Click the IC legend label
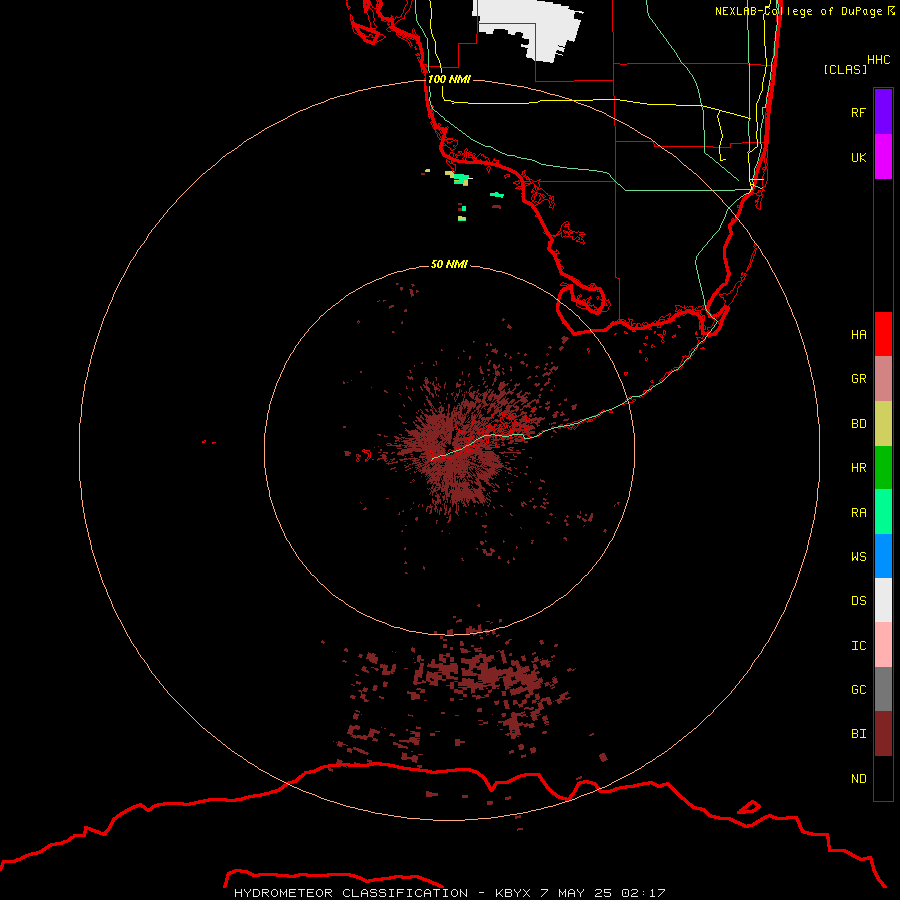 point(858,646)
